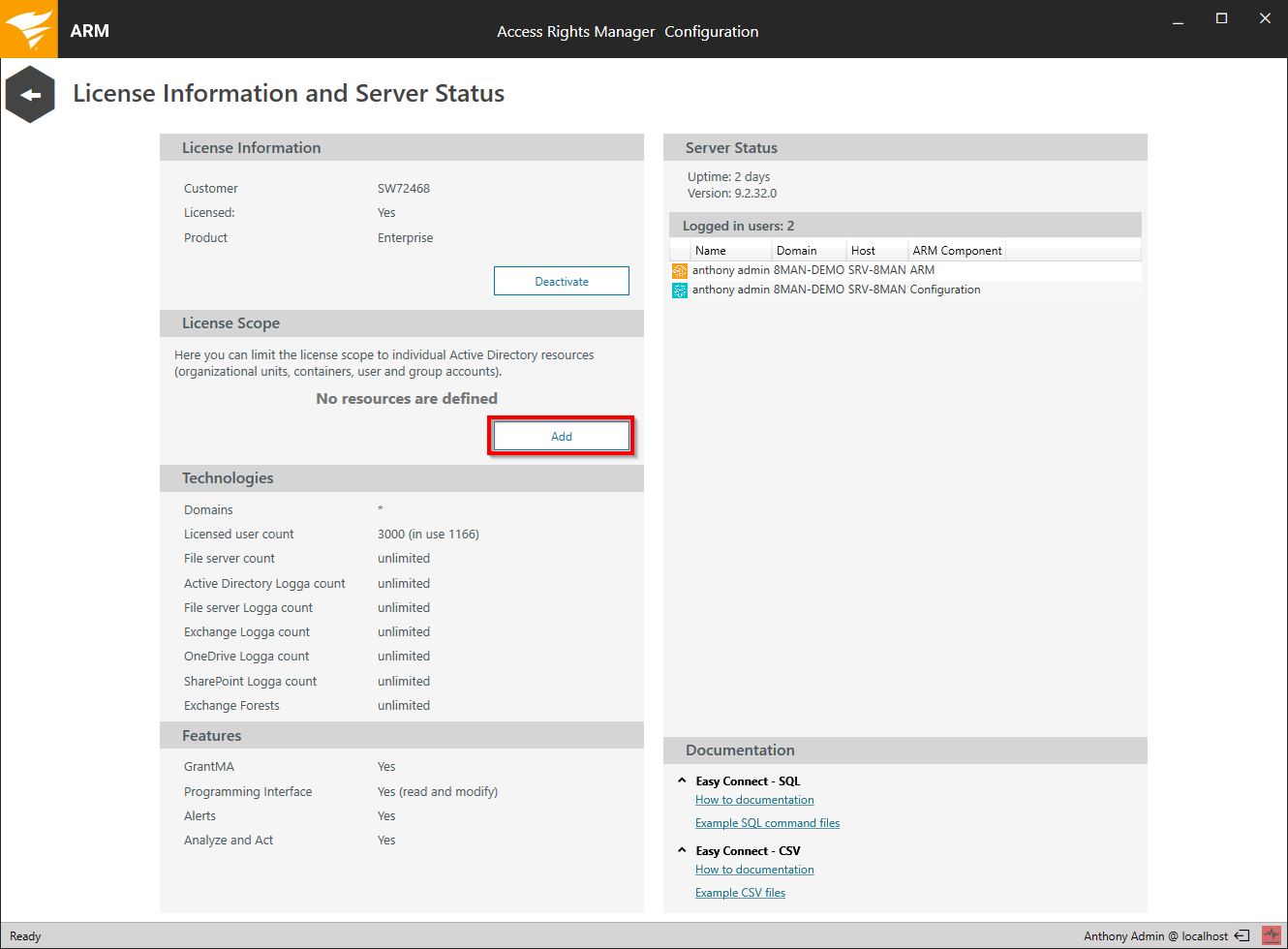
Task: Click the logout icon next to localhost
Action: (x=1242, y=935)
